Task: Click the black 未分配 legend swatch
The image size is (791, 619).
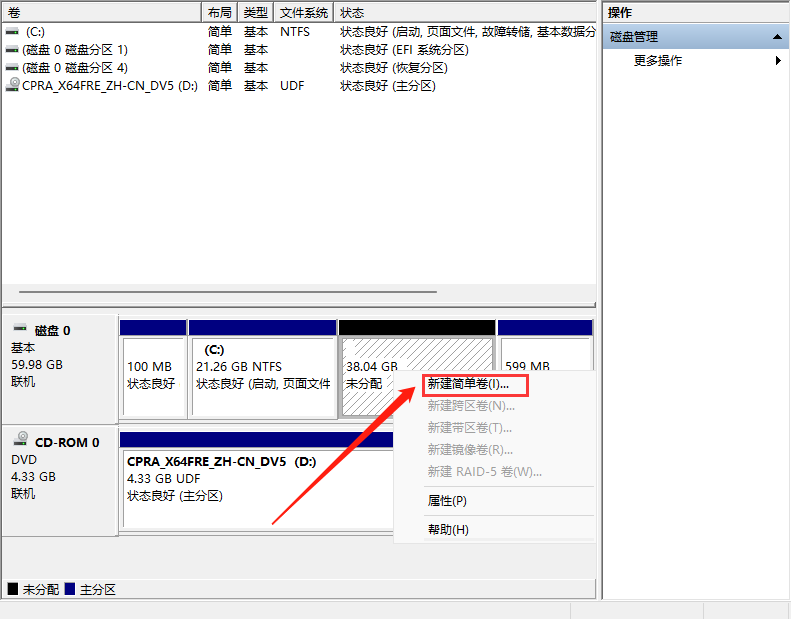Action: click(13, 590)
